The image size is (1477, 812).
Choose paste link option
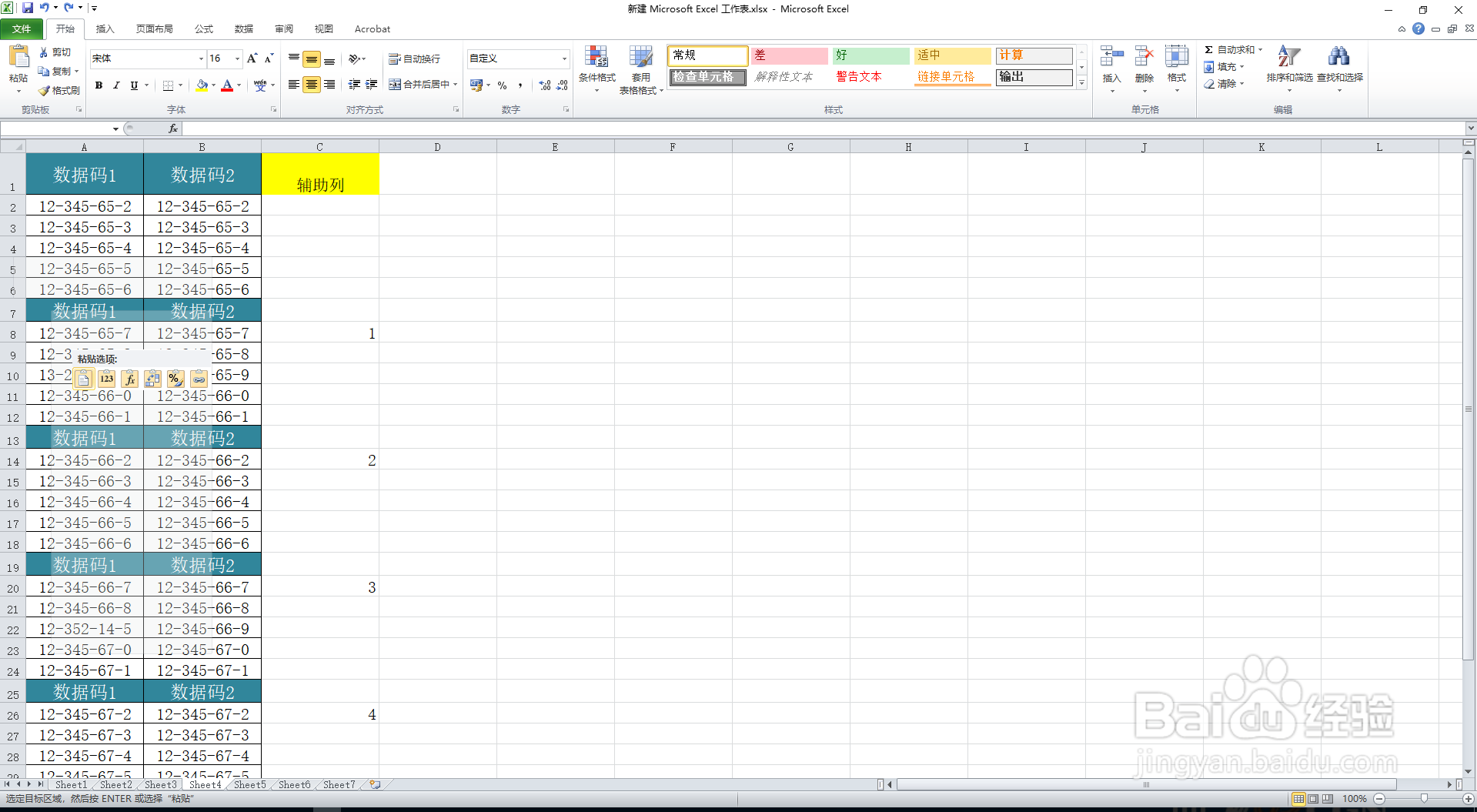tap(199, 379)
